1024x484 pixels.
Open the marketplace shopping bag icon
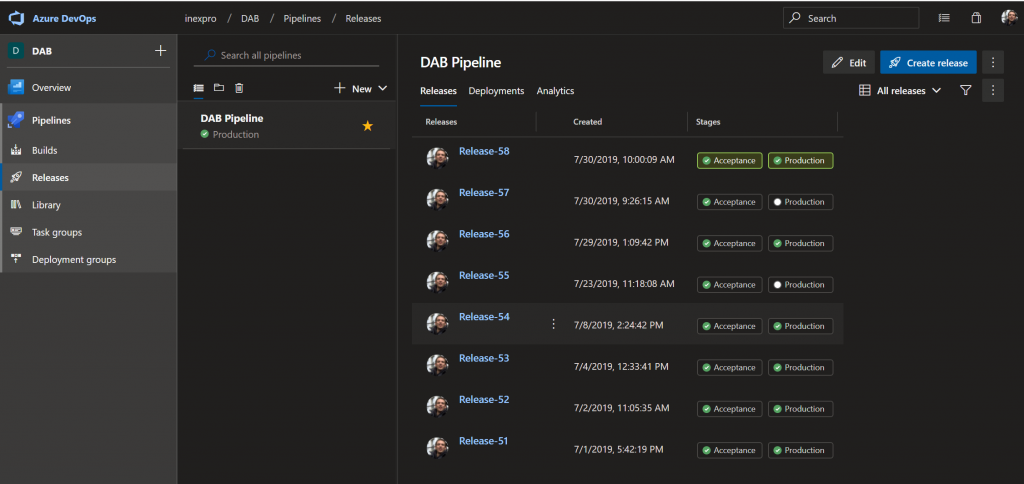pyautogui.click(x=976, y=18)
